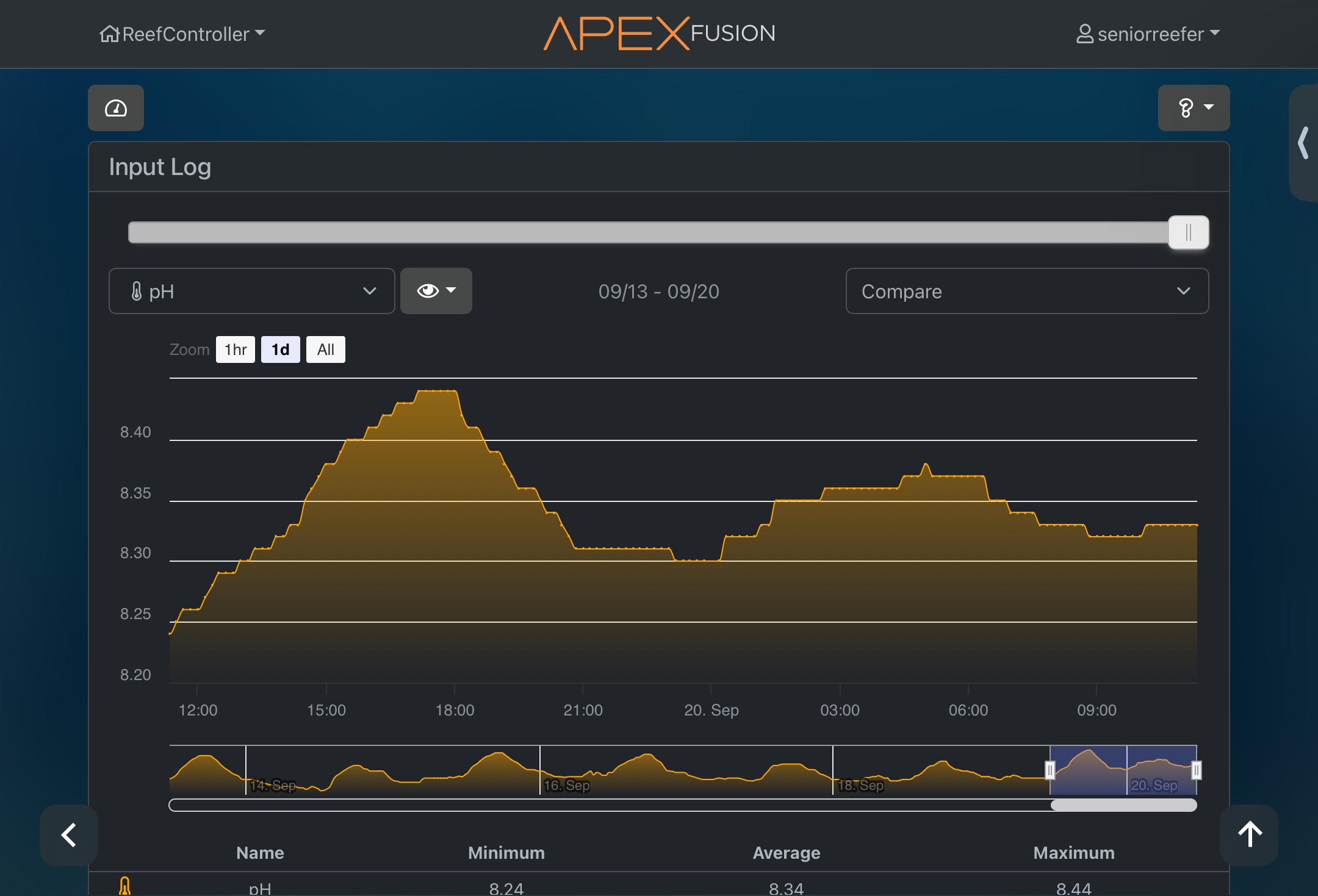Select the 1d zoom option
The image size is (1318, 896).
point(280,349)
